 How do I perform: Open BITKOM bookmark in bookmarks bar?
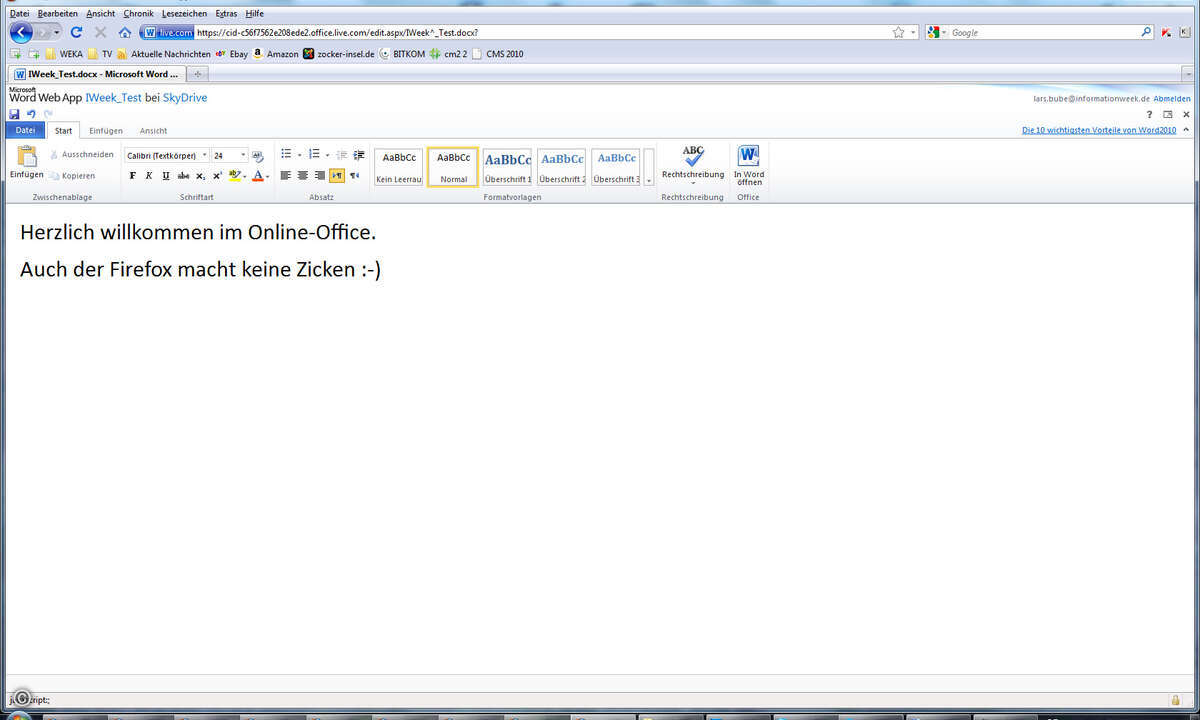click(402, 54)
